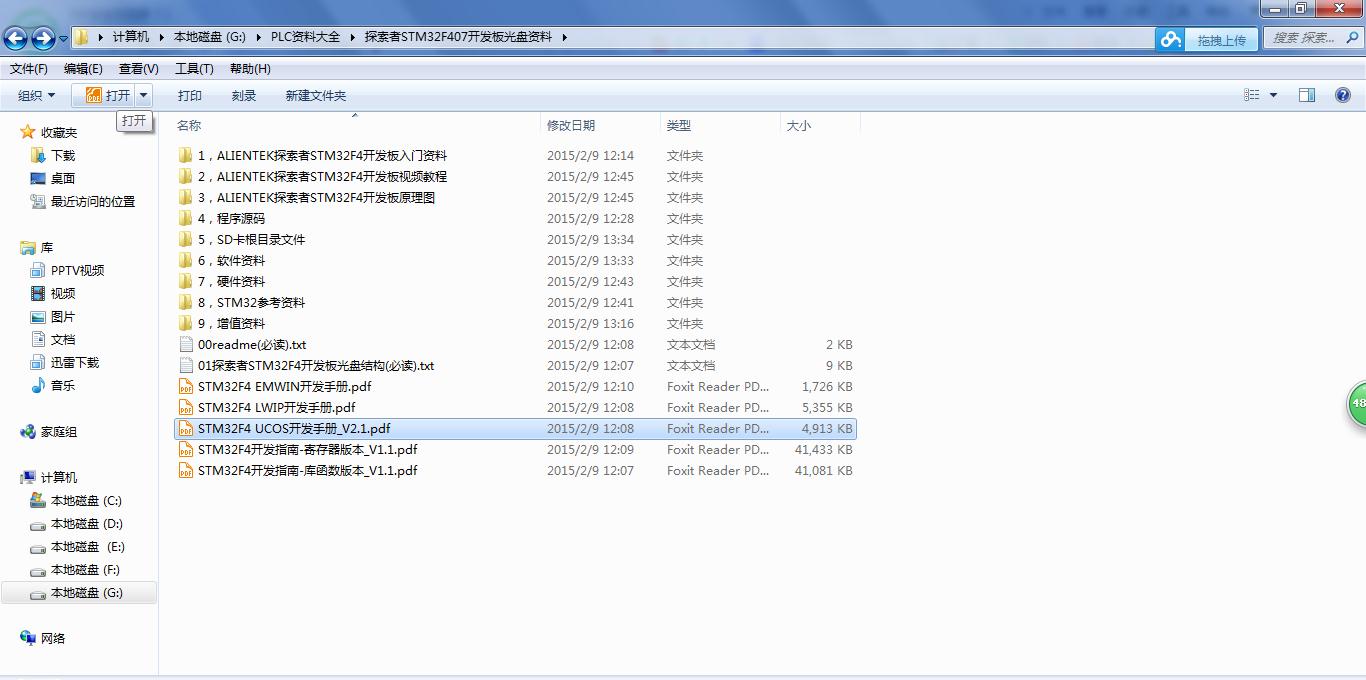Select STM32F4 EMWIN开发手册.pdf file icon

[185, 387]
